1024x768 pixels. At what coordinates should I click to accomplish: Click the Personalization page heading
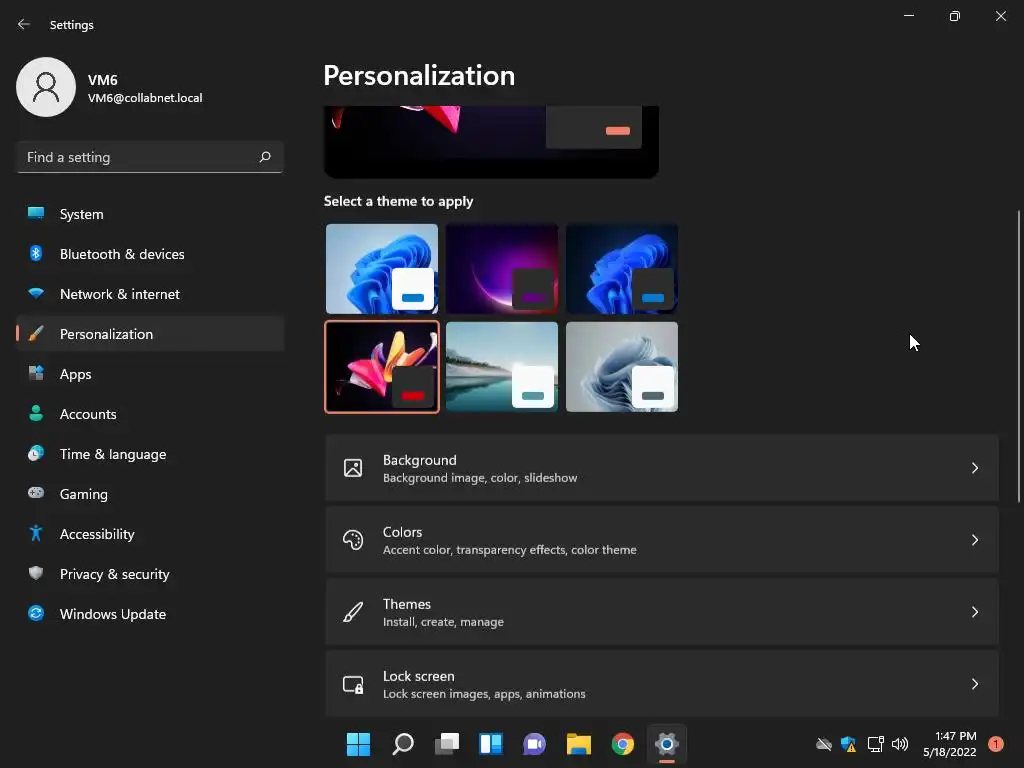pos(419,76)
